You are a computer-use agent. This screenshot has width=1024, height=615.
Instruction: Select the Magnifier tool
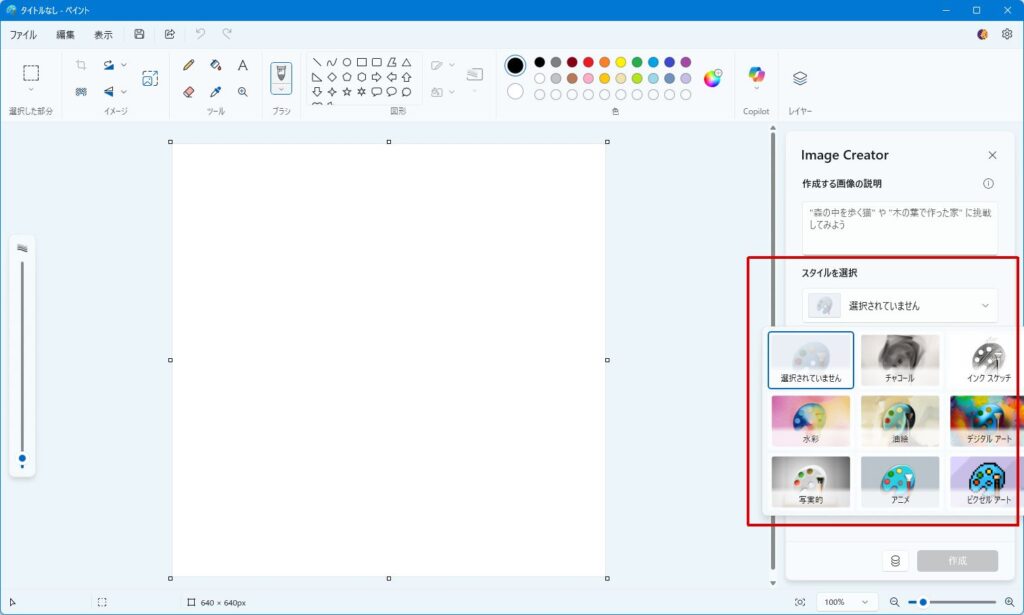(242, 91)
